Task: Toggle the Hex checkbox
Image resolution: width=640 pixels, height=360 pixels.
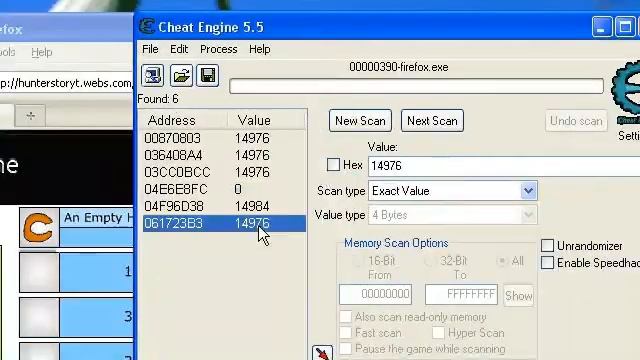Action: pyautogui.click(x=333, y=165)
